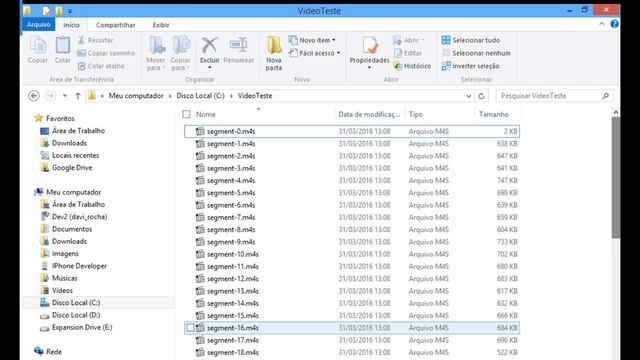Open the Help question mark icon
The width and height of the screenshot is (640, 360).
point(614,24)
